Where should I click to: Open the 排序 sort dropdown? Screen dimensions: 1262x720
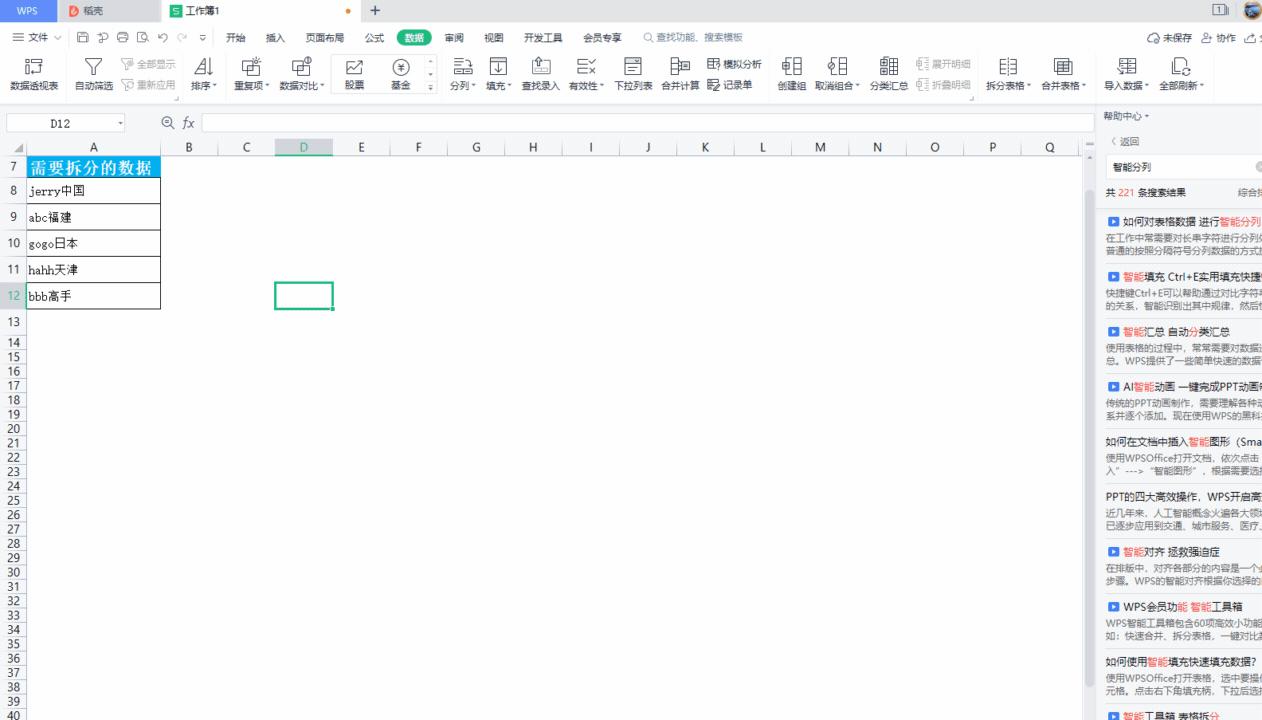point(204,75)
